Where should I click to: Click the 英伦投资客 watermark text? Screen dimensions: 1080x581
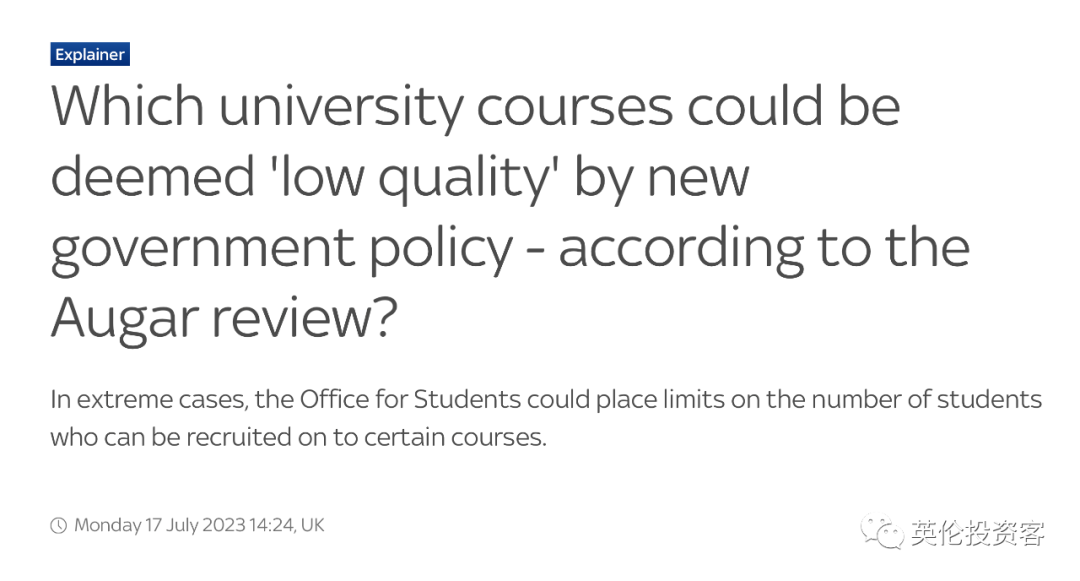(977, 533)
